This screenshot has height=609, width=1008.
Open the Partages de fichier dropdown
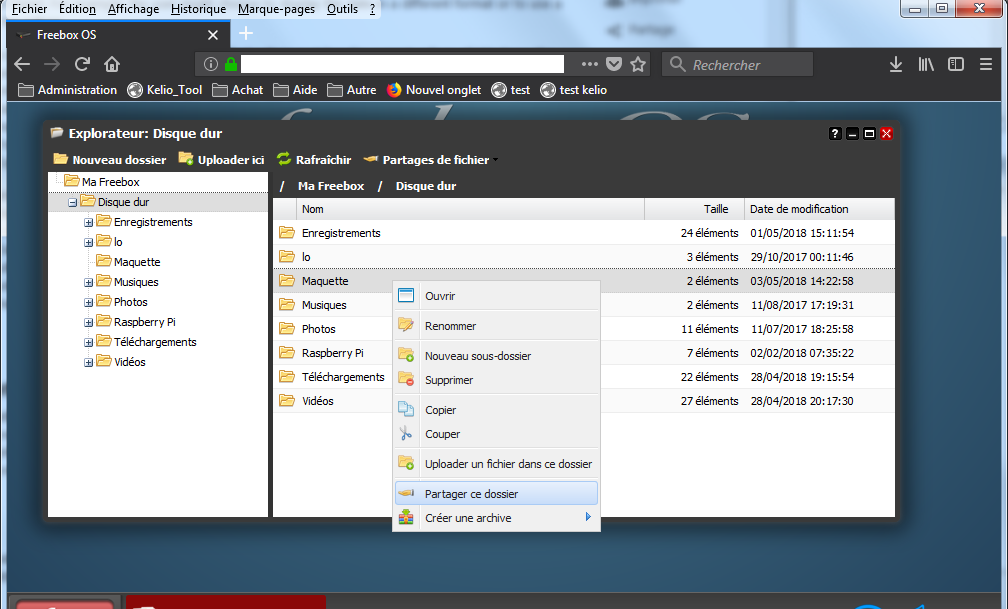(x=431, y=159)
